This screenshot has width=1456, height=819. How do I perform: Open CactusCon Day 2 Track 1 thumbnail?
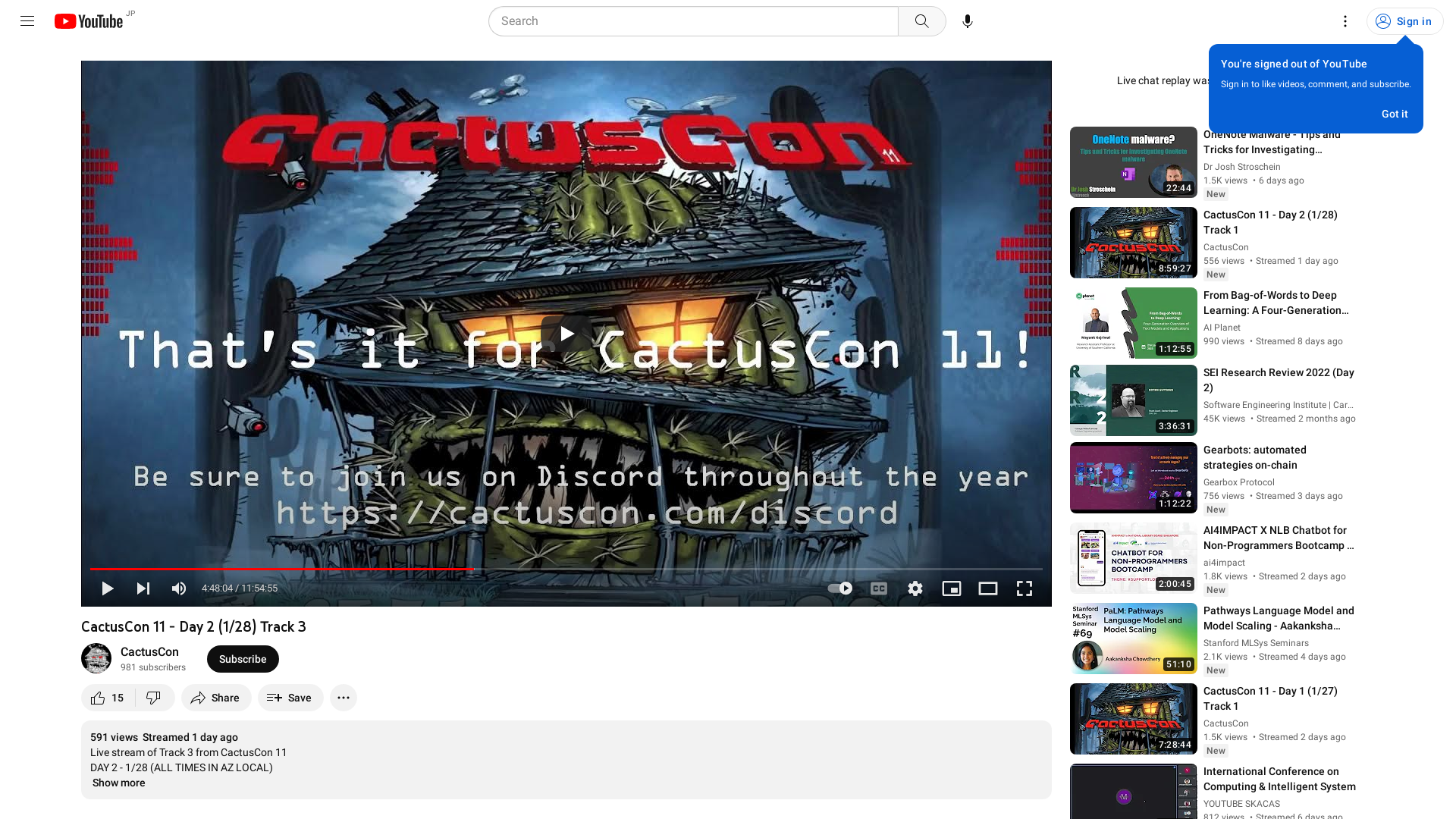pos(1133,243)
